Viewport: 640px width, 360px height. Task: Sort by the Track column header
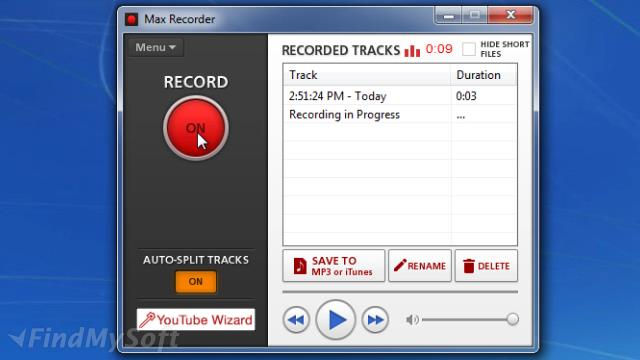[x=367, y=75]
